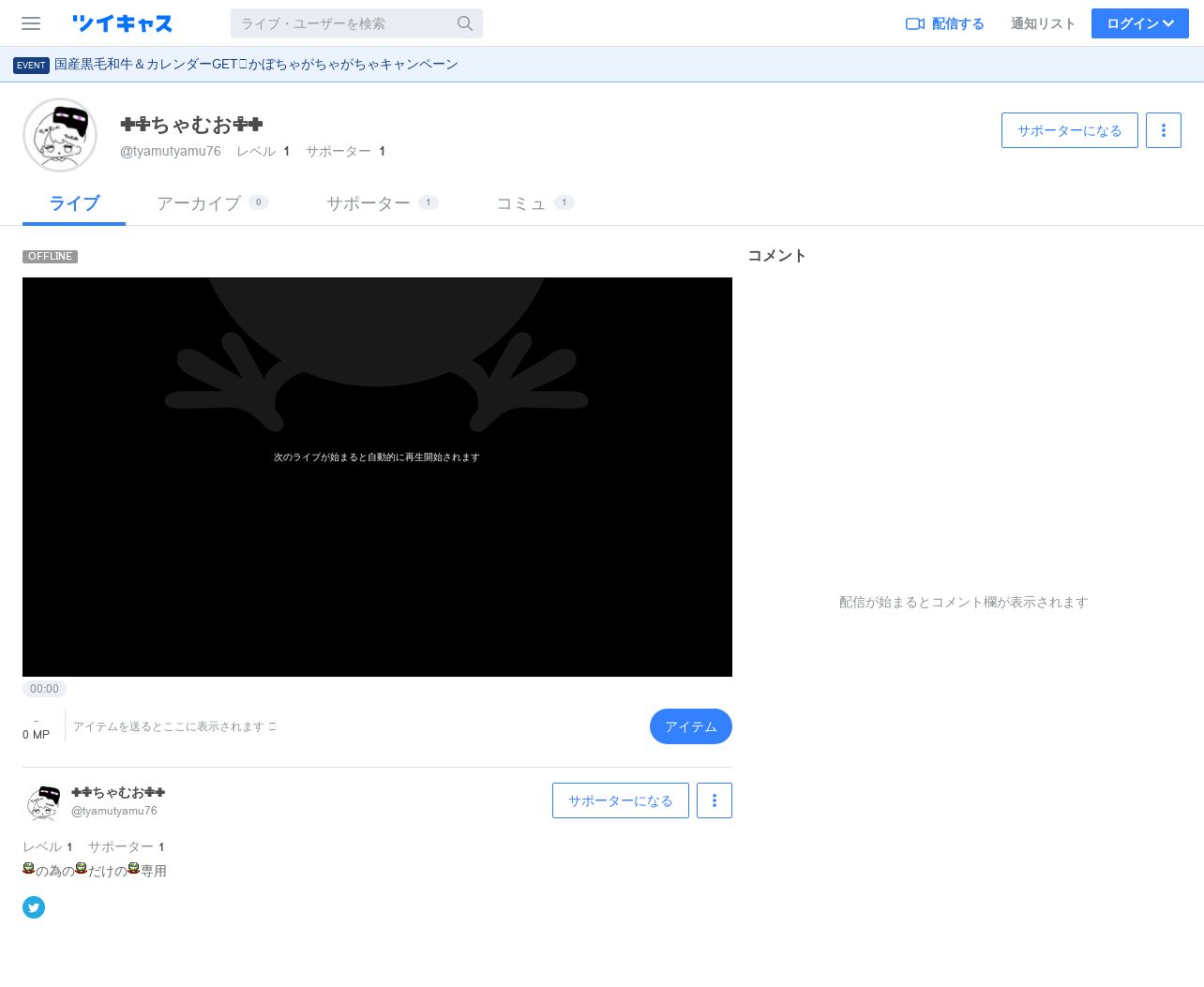Click the アイテム button
This screenshot has height=987, width=1204.
(x=691, y=726)
